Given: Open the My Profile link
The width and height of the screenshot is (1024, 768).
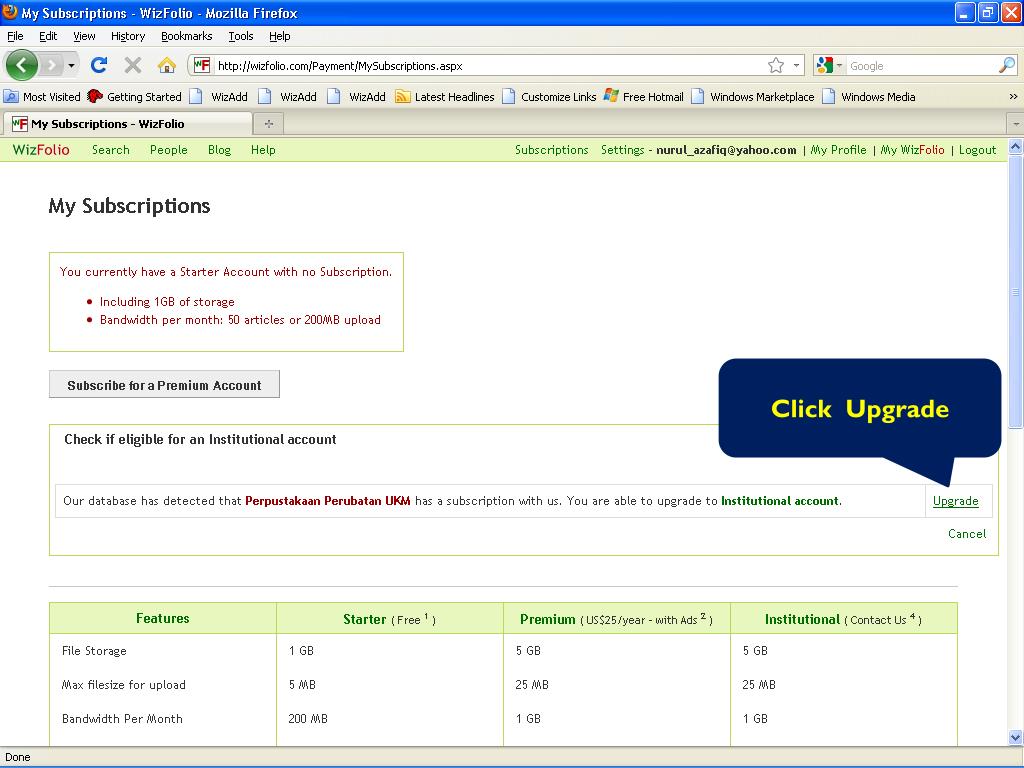Looking at the screenshot, I should [839, 150].
